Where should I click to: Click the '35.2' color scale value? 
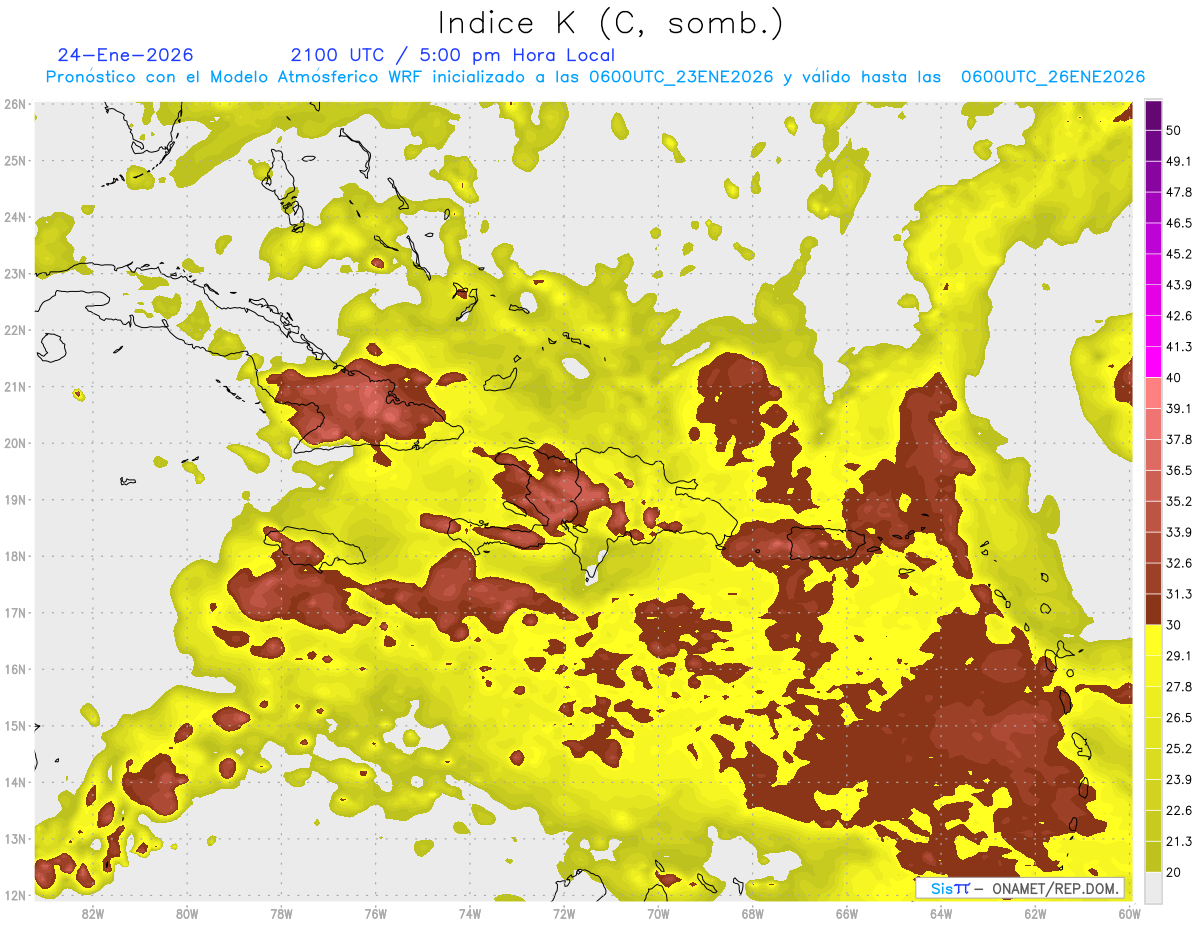[1179, 501]
